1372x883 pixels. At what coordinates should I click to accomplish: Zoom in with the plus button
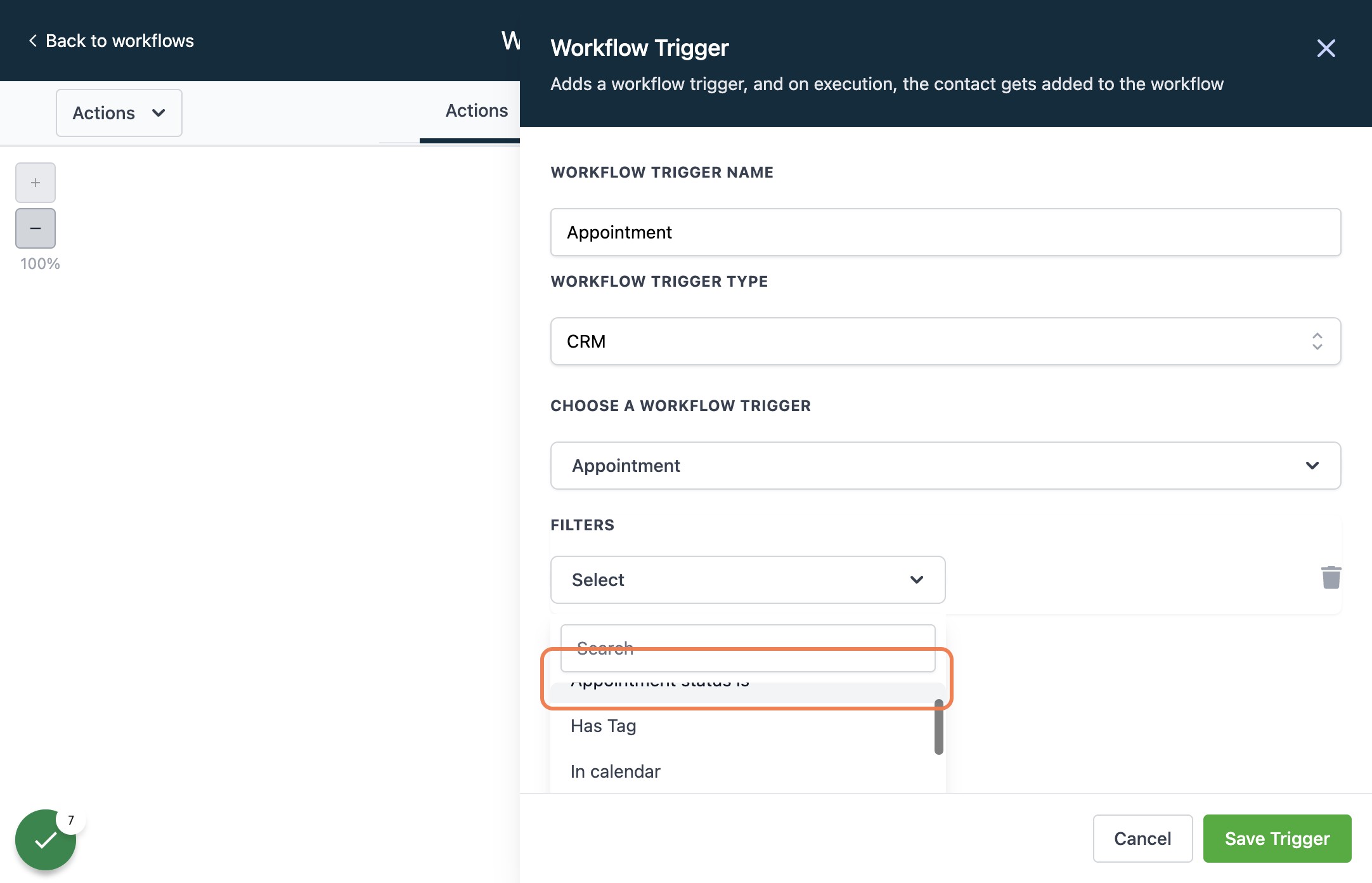click(x=36, y=183)
